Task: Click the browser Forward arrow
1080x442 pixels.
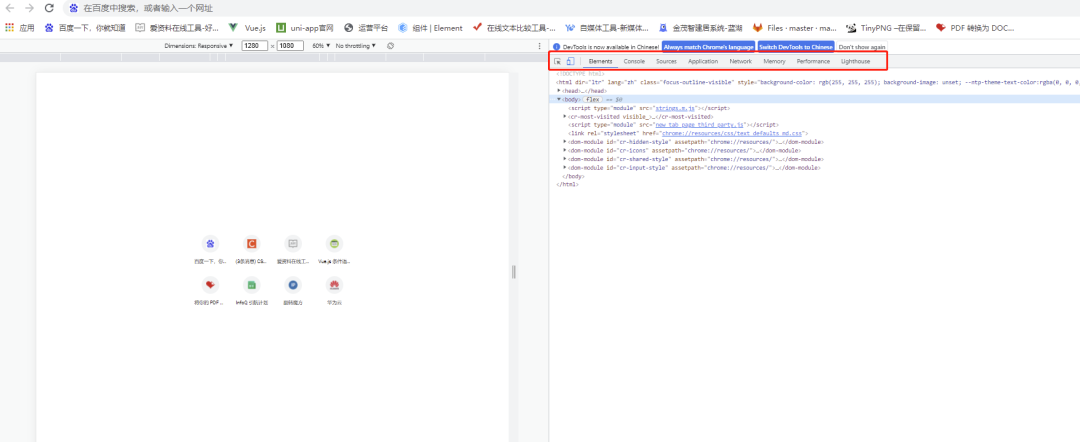Action: pos(29,8)
